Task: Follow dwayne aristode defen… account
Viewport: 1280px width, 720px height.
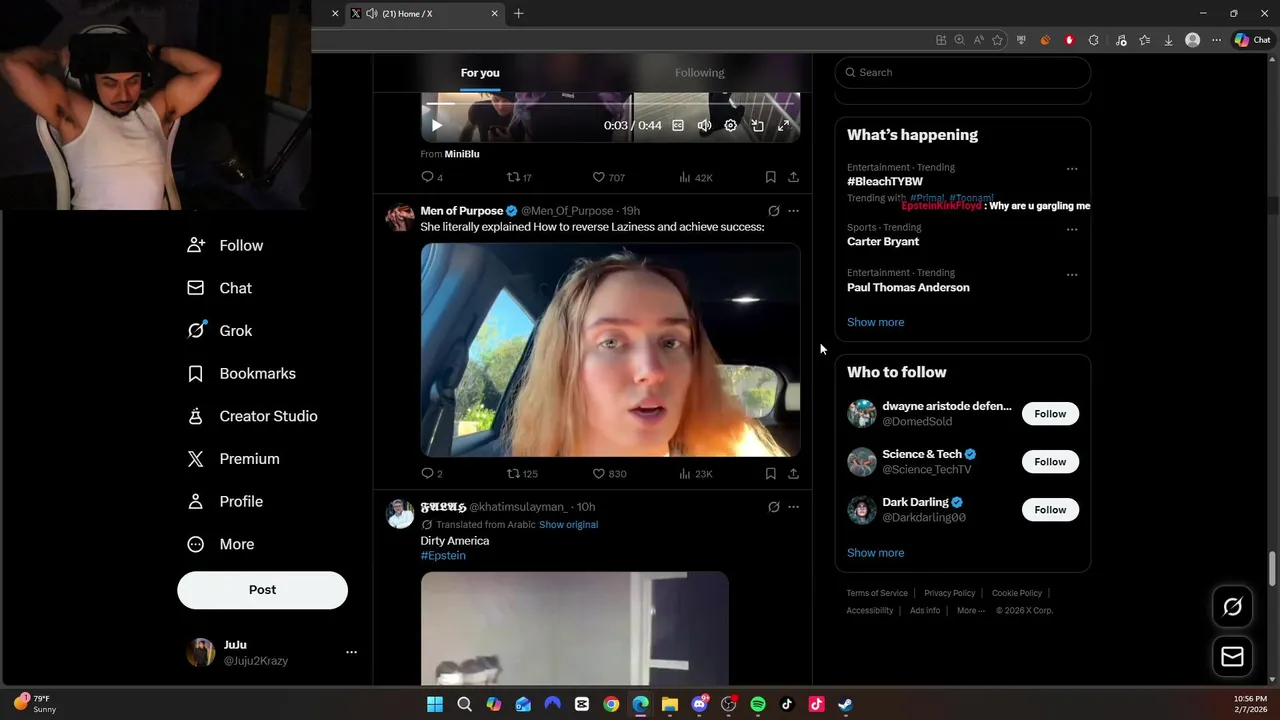Action: click(1050, 414)
